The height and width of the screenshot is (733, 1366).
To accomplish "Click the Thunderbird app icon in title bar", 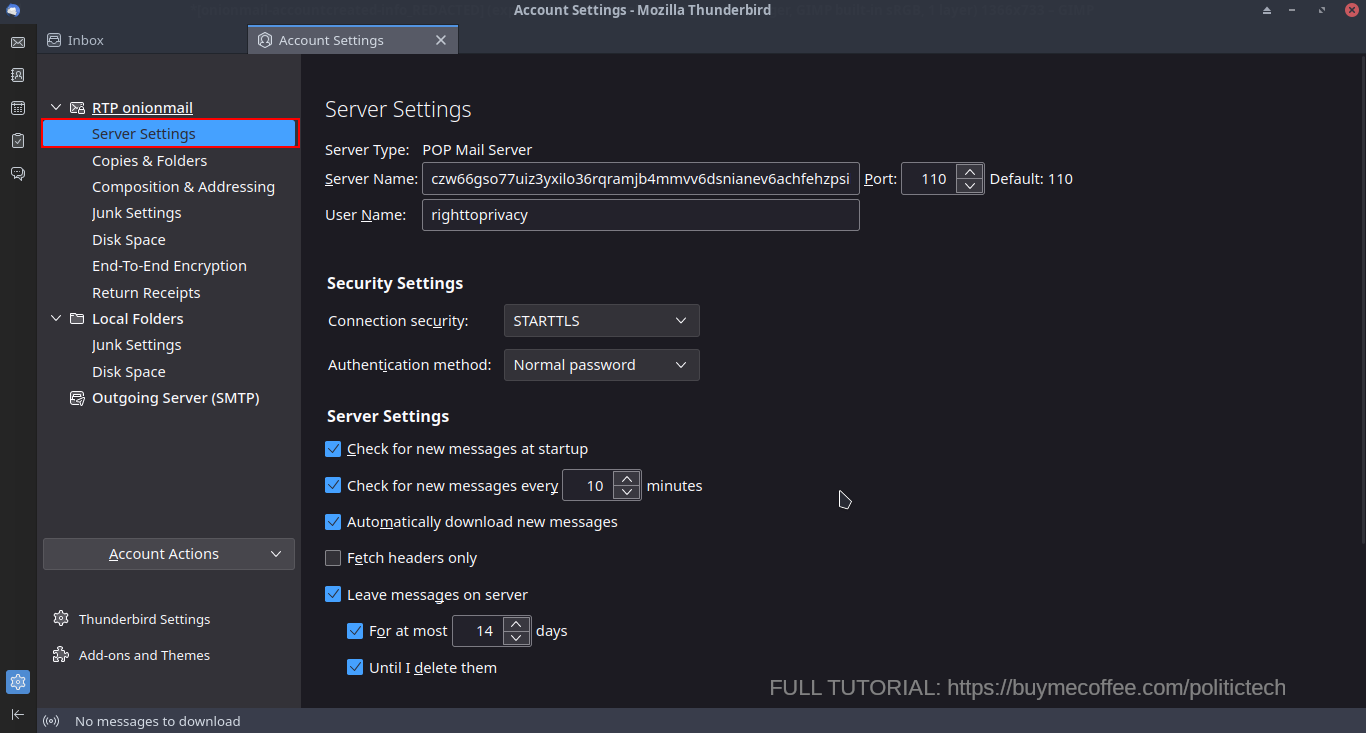I will [14, 10].
